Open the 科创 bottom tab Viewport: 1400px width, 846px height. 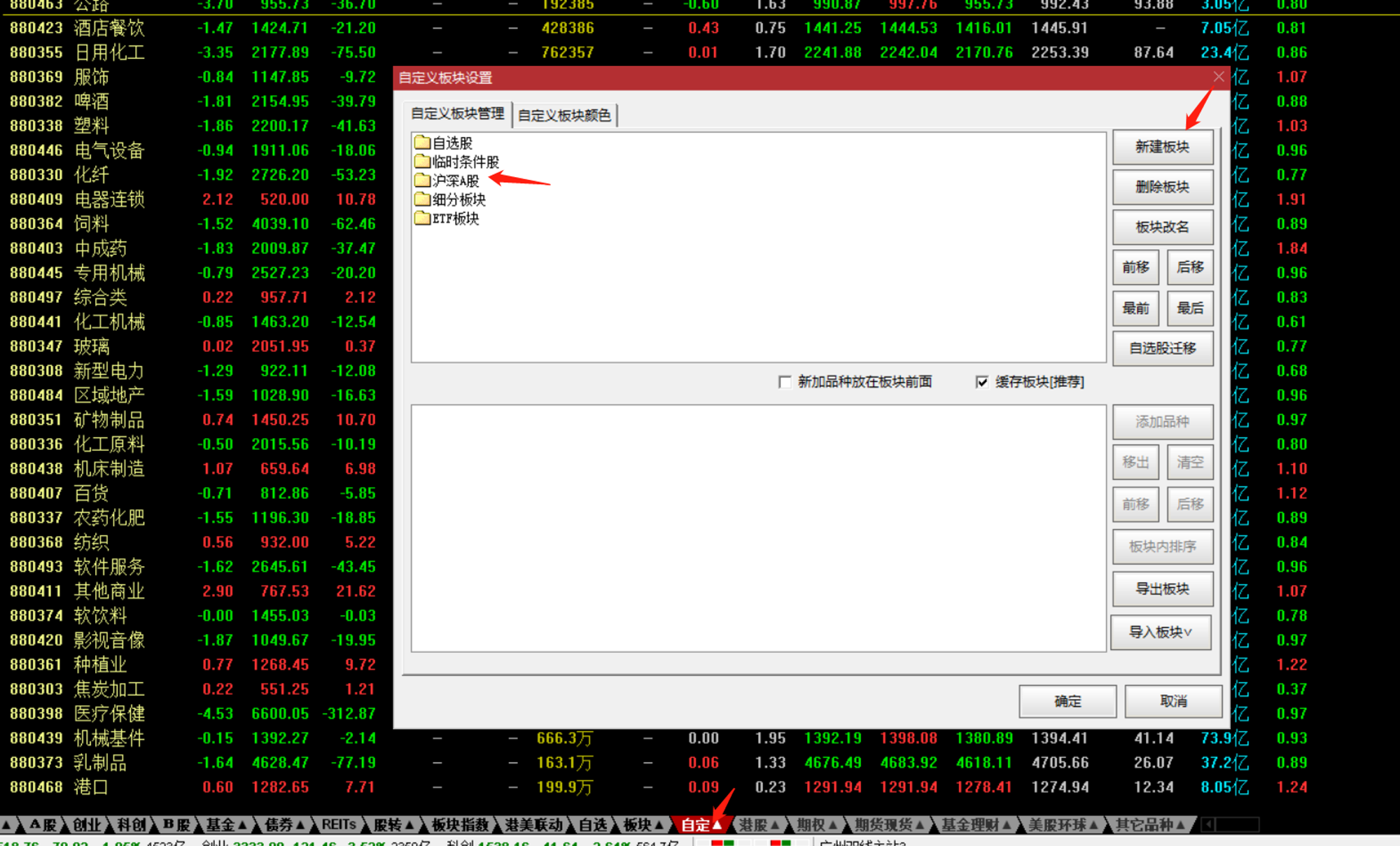click(131, 824)
